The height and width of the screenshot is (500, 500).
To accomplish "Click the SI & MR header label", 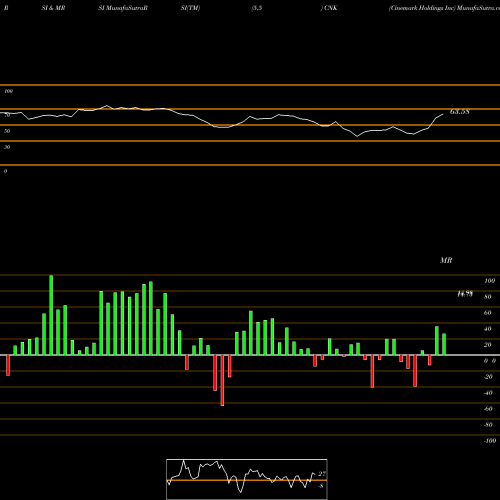I will (x=53, y=8).
